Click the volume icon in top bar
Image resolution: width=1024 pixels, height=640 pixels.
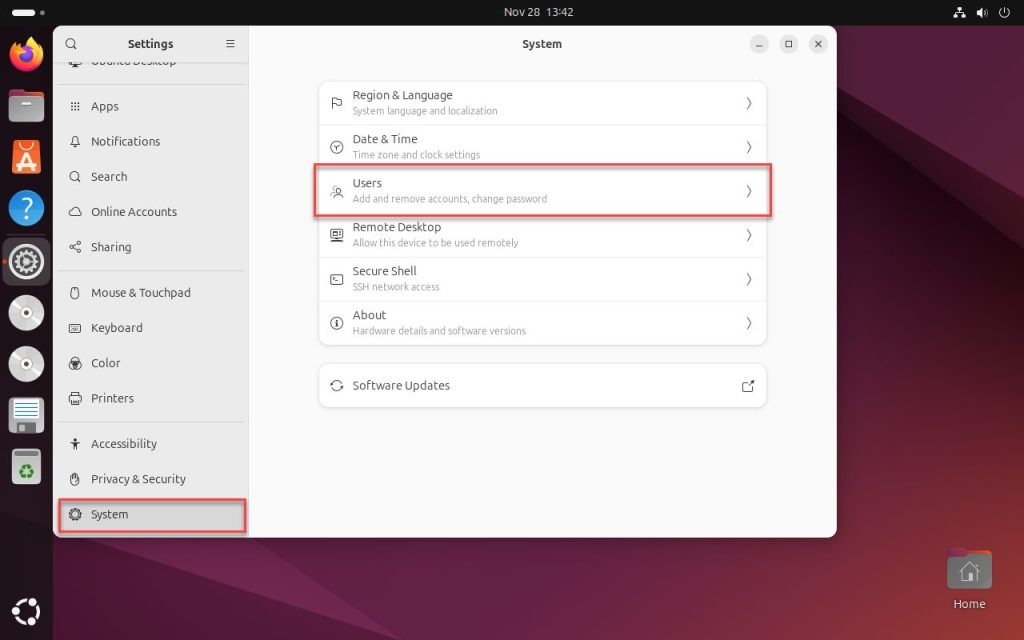pos(982,12)
